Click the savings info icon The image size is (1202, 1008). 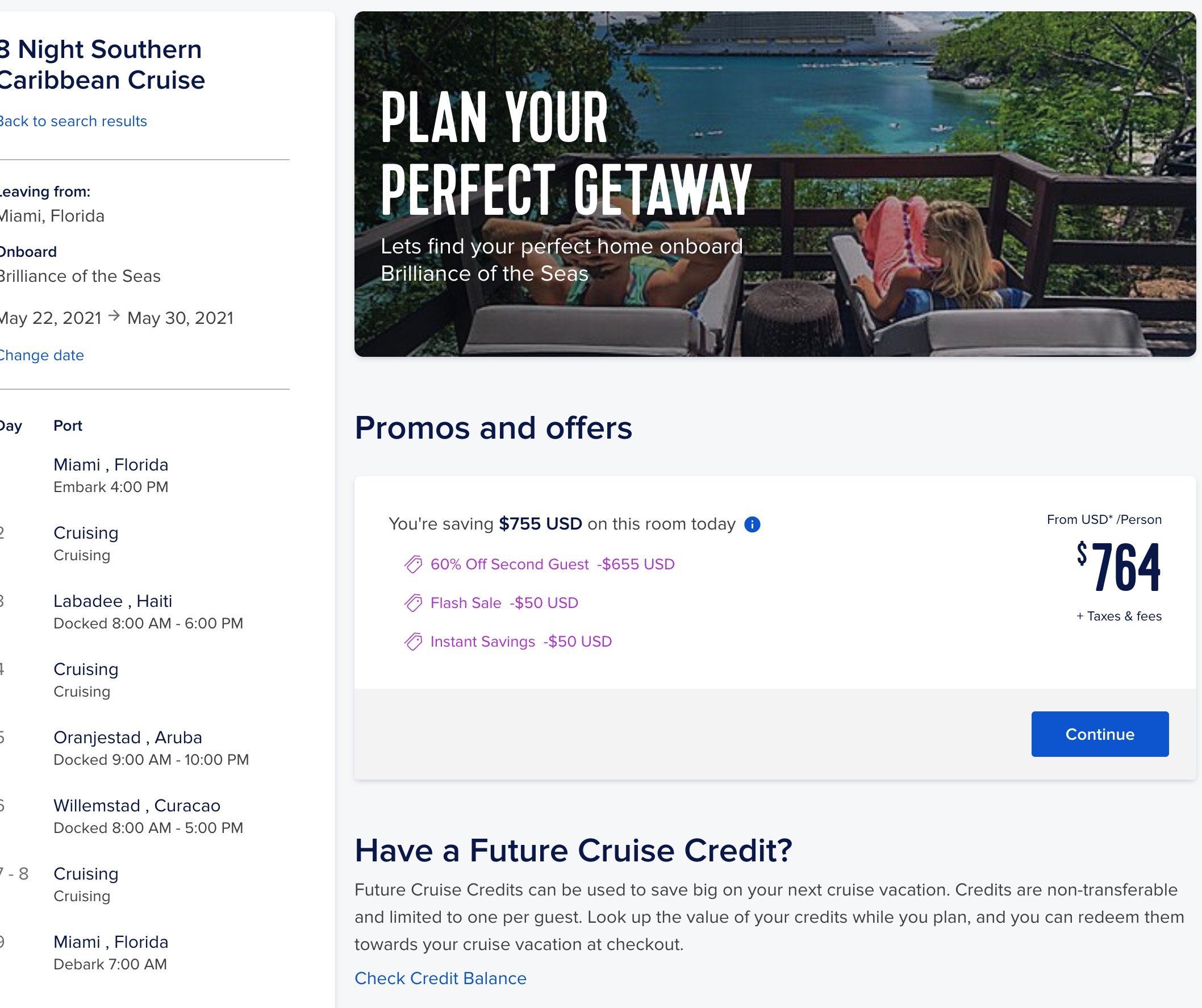(752, 524)
